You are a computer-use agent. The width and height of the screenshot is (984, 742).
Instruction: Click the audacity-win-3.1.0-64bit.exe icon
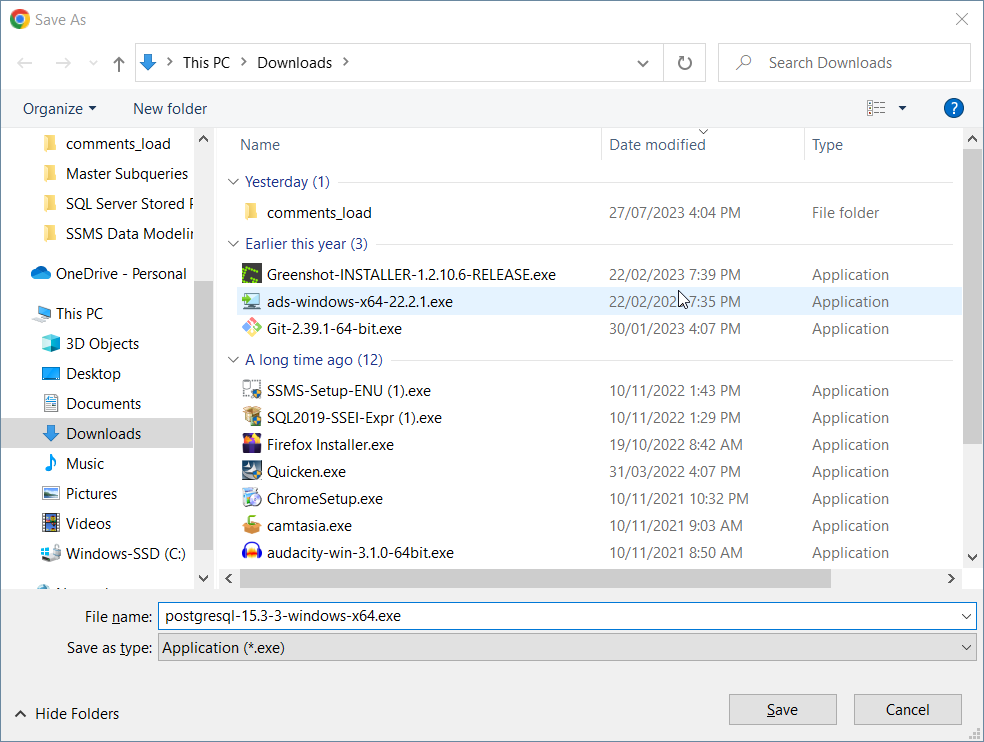coord(252,553)
